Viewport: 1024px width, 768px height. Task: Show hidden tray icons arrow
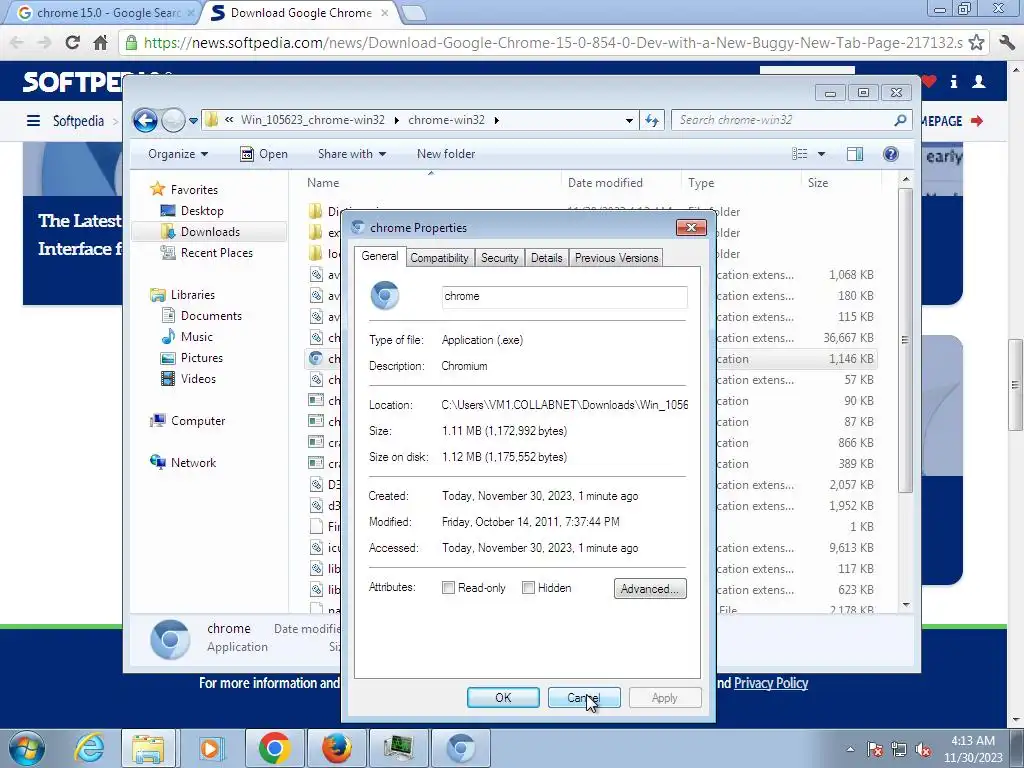click(850, 749)
